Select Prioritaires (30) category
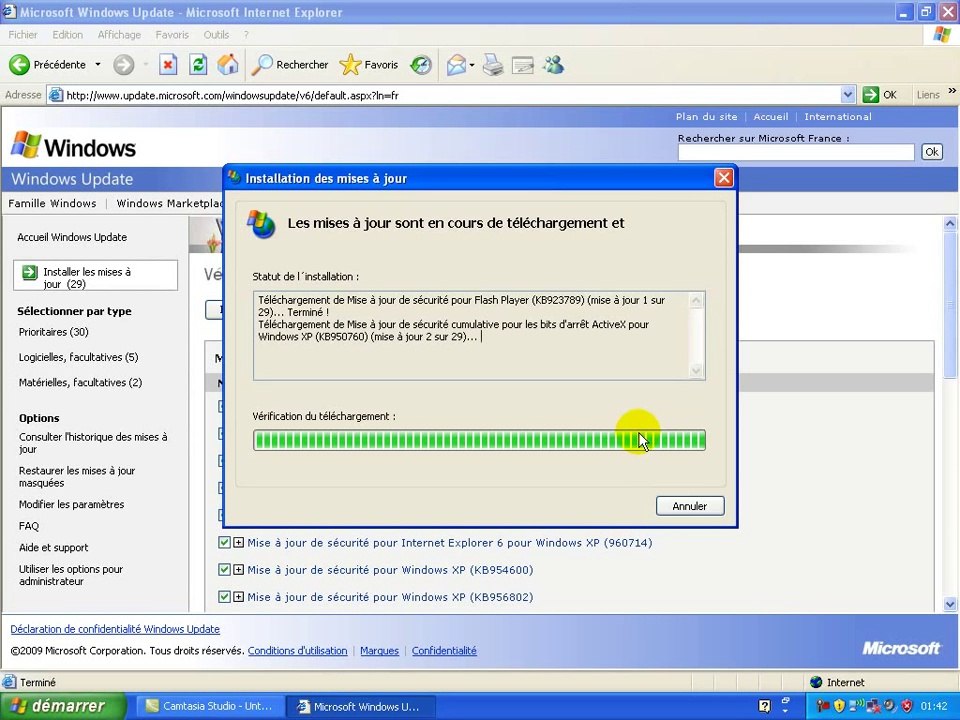This screenshot has height=720, width=960. click(x=53, y=332)
